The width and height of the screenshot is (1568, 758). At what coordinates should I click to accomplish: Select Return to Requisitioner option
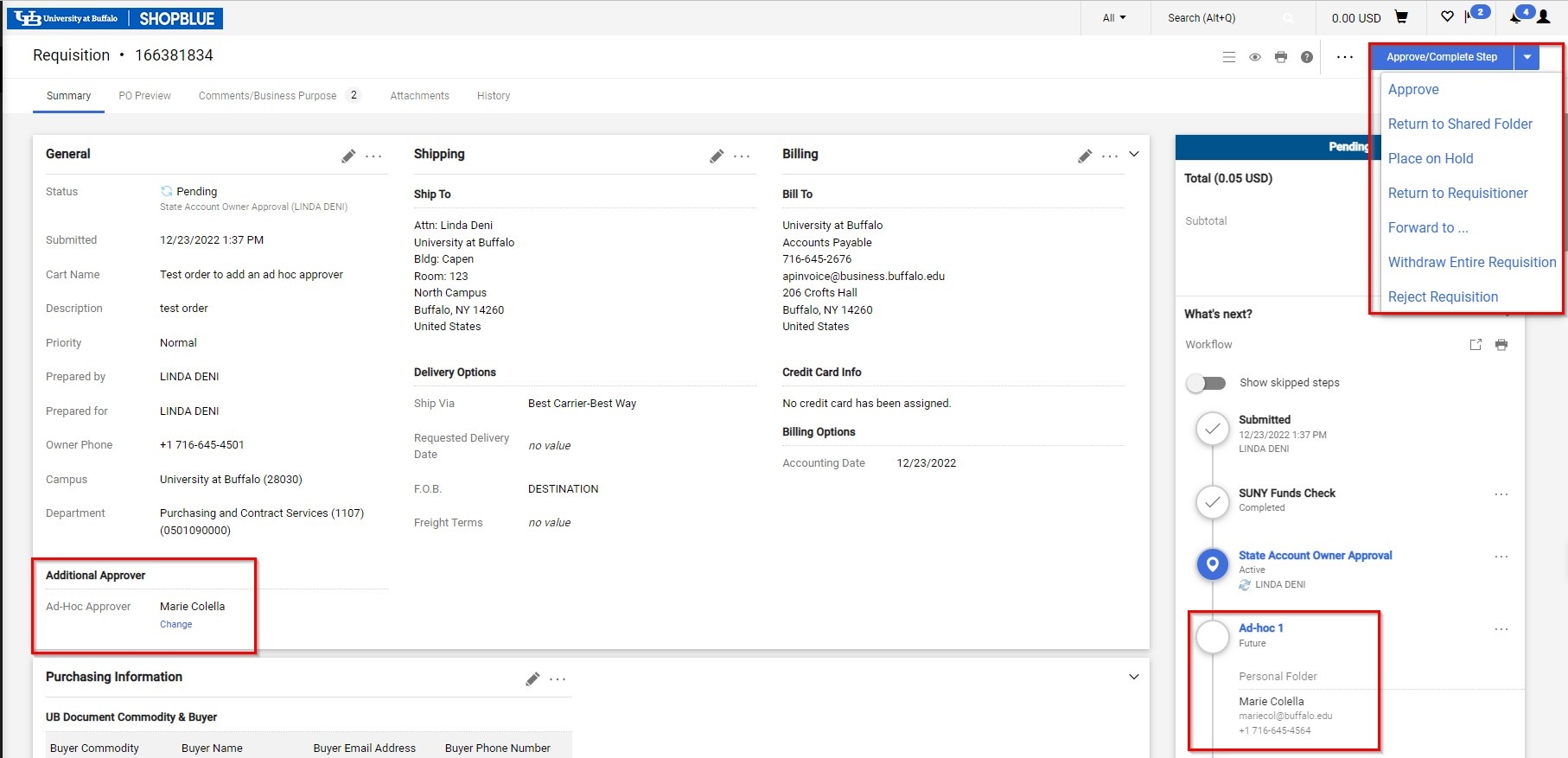(1457, 193)
